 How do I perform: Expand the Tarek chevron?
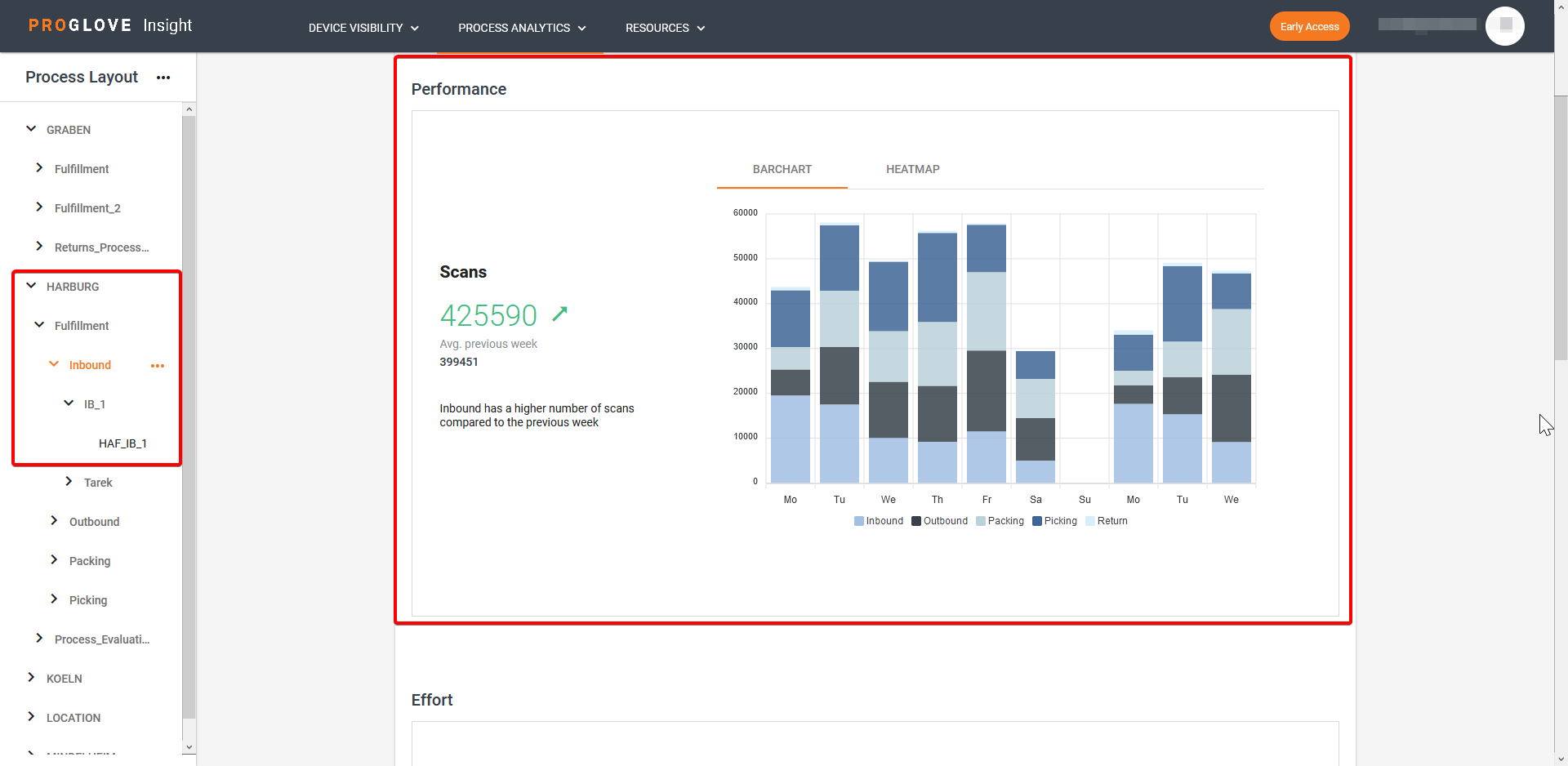click(x=69, y=481)
